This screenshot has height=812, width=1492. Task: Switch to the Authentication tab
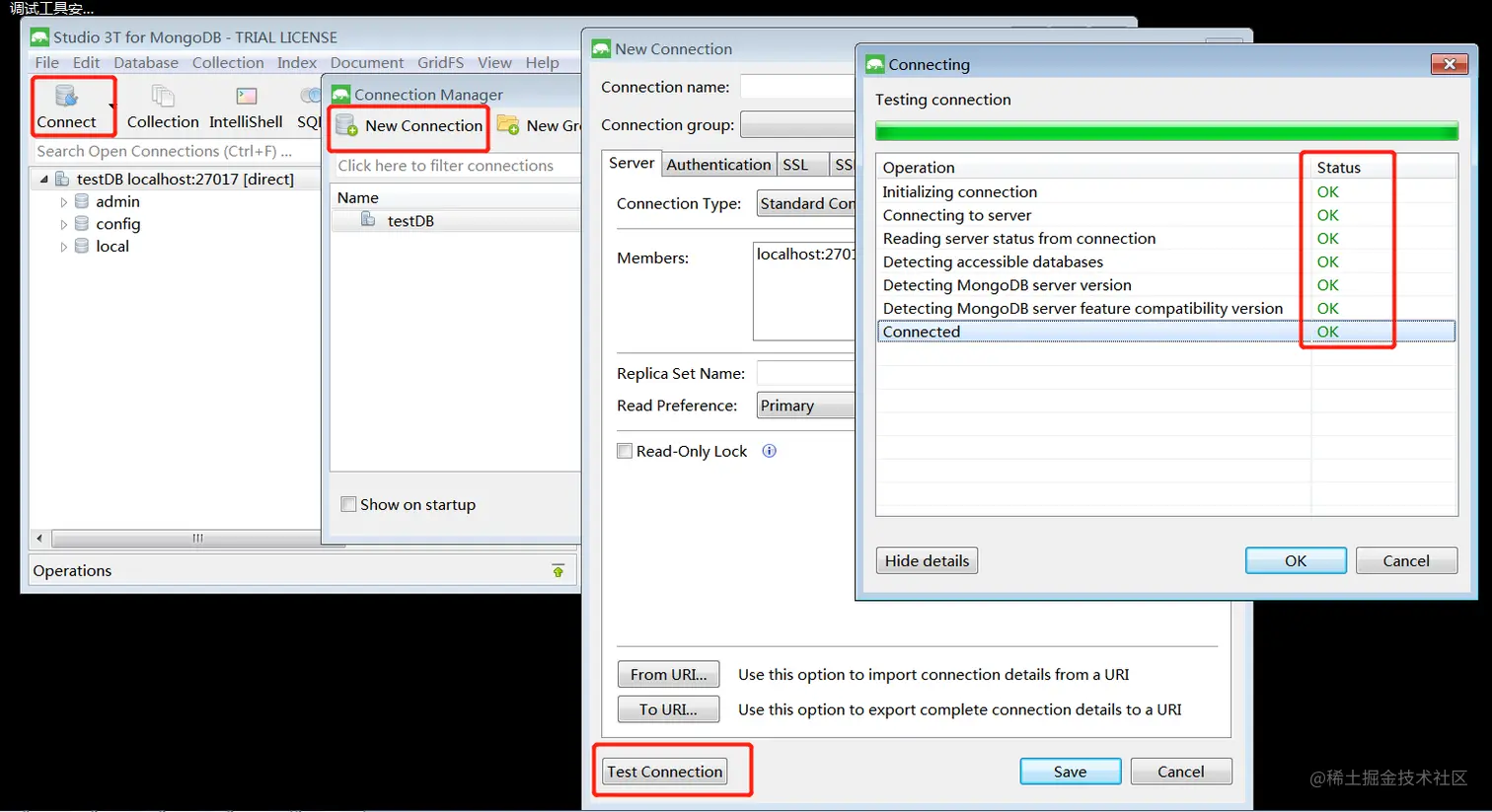[718, 165]
